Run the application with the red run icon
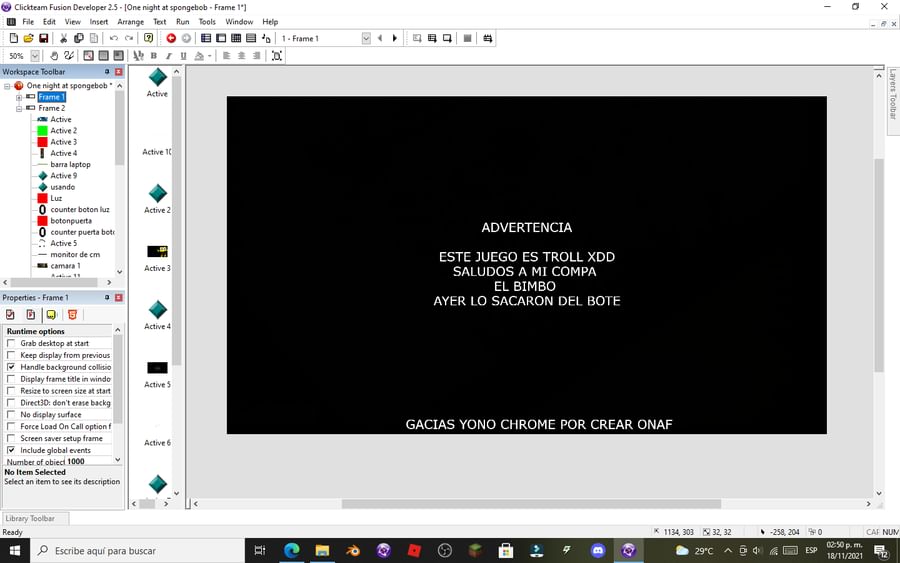 (171, 38)
